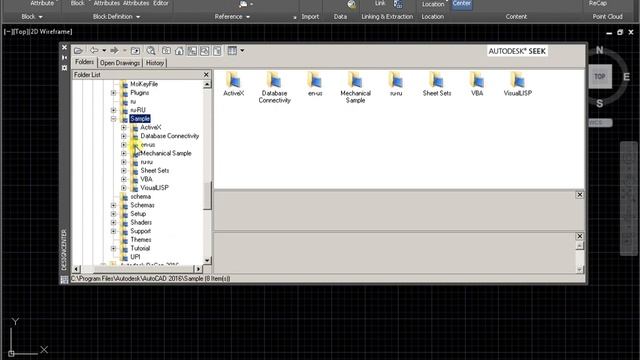
Task: Go Forward using the right arrow icon
Action: [x=114, y=50]
